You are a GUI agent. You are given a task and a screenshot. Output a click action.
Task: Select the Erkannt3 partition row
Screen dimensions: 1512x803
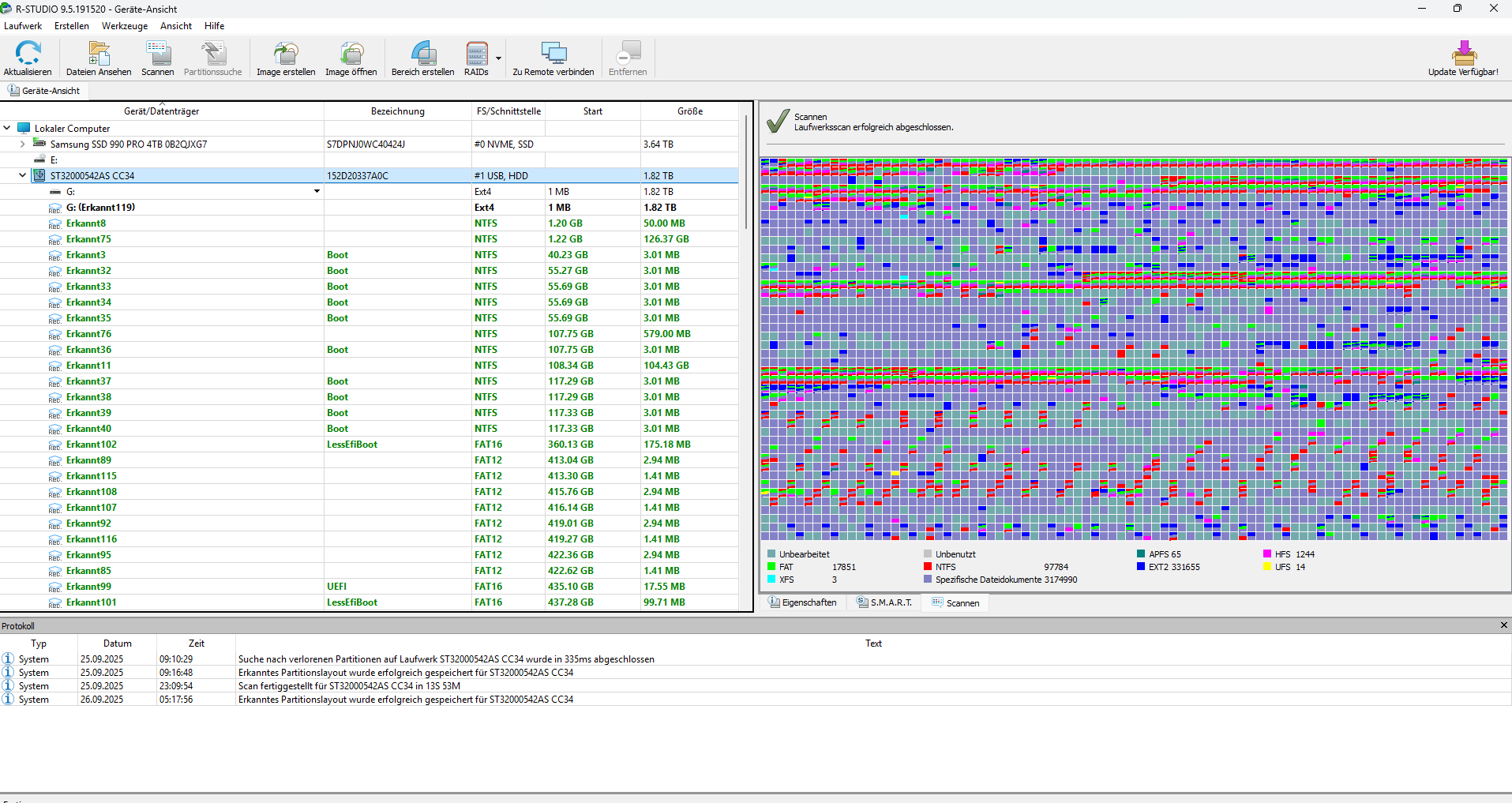[x=370, y=255]
